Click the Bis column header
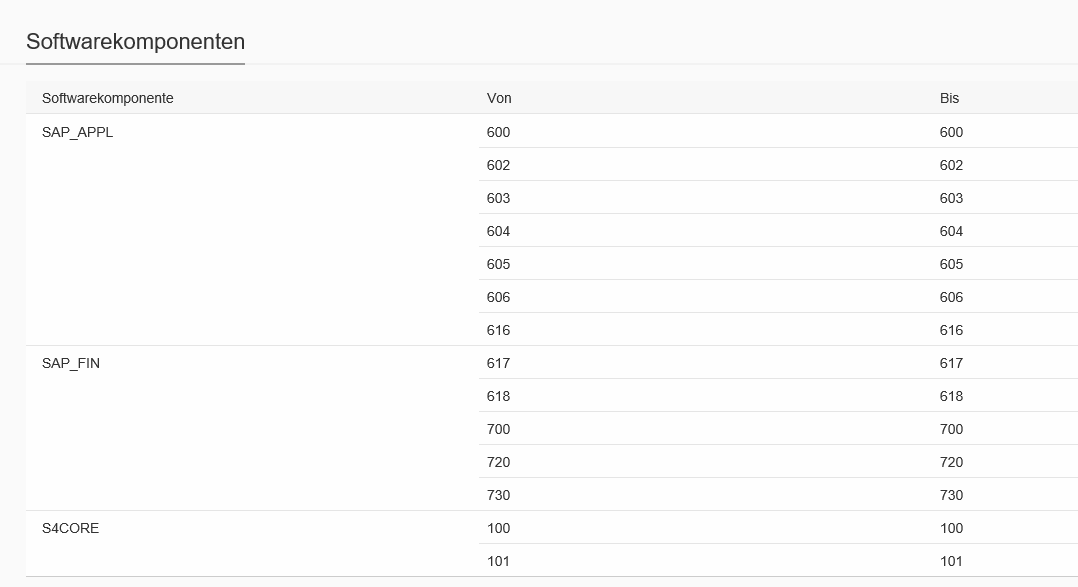This screenshot has height=587, width=1078. coord(949,98)
